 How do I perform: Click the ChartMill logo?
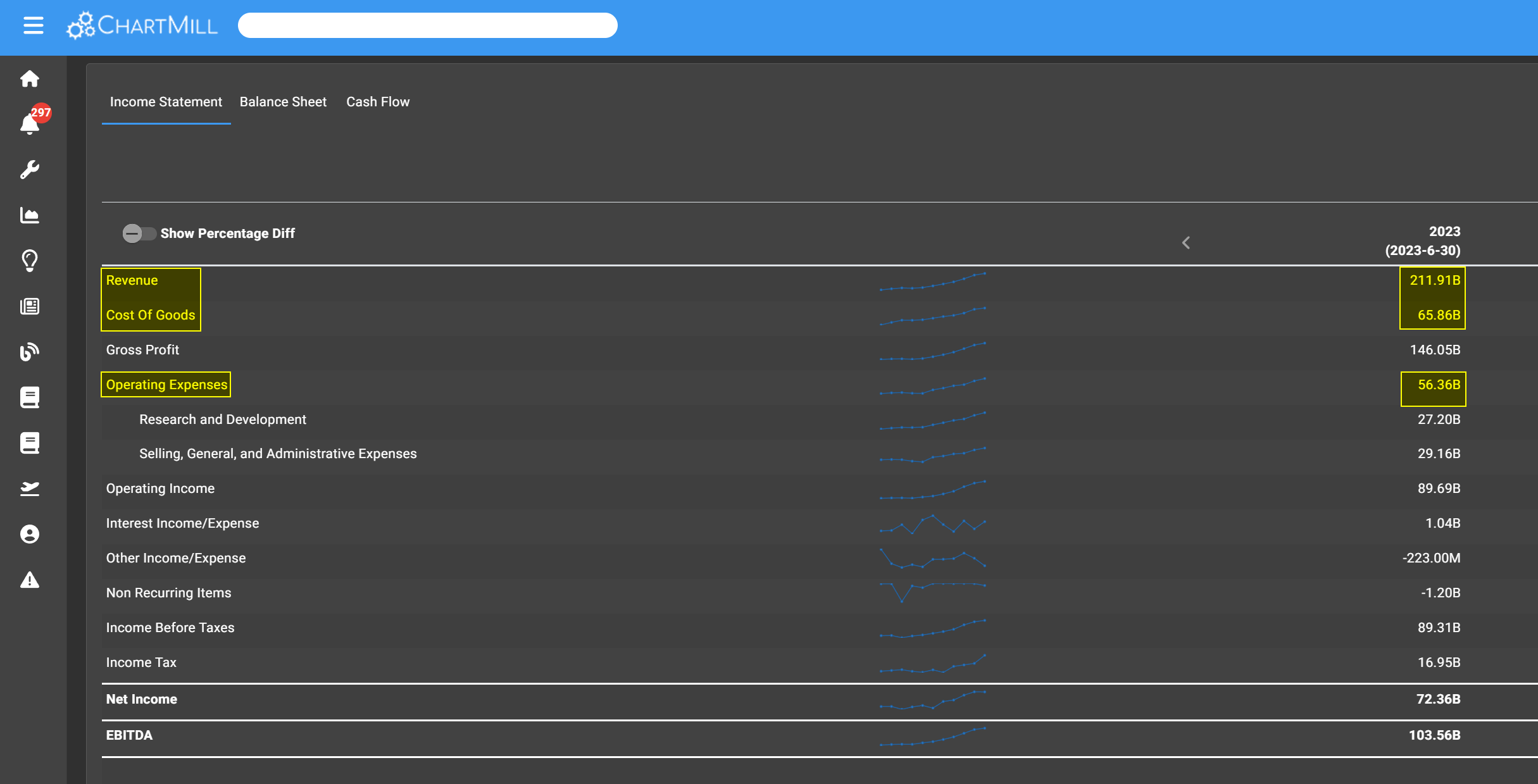[x=142, y=25]
